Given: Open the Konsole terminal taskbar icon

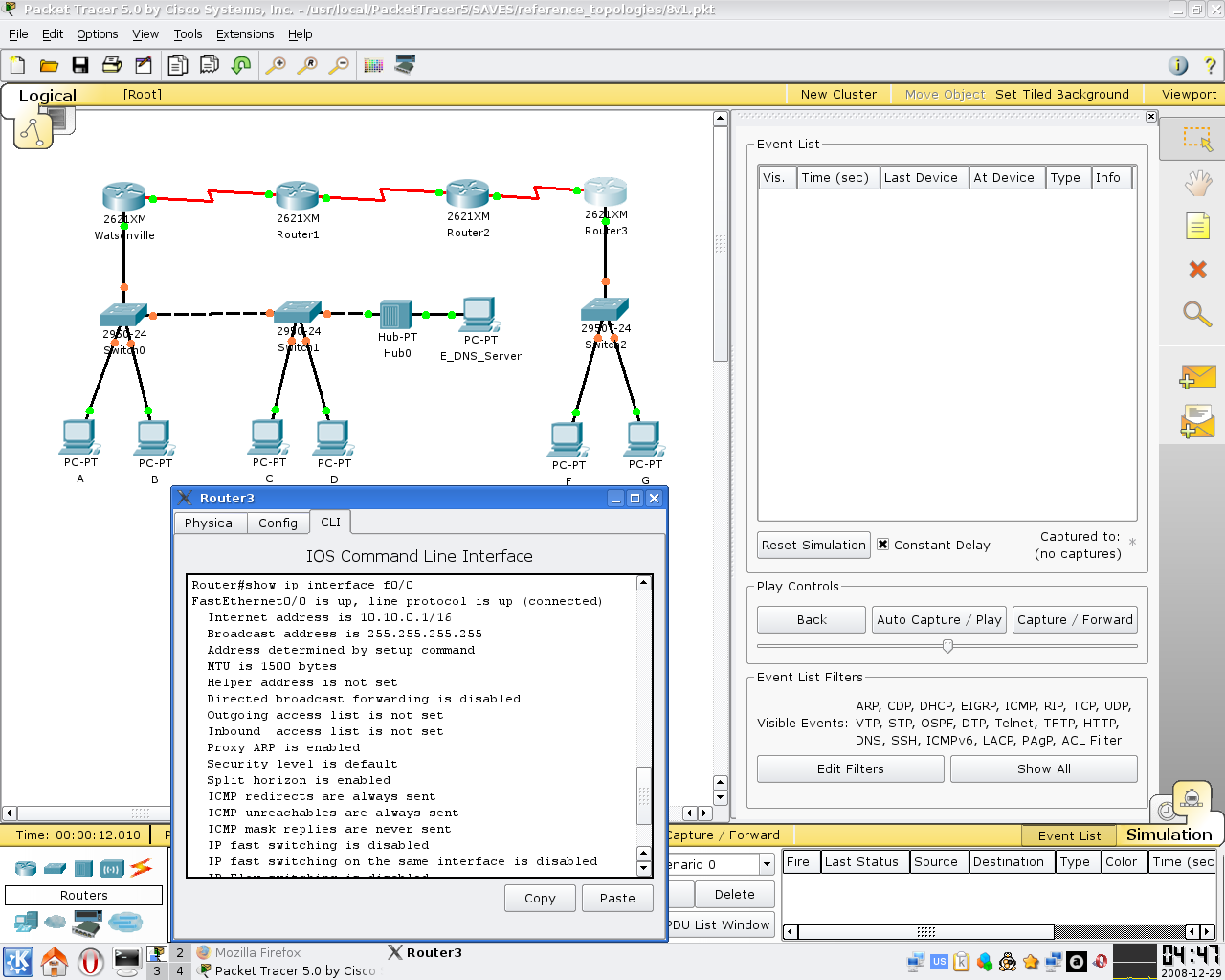Looking at the screenshot, I should click(126, 961).
